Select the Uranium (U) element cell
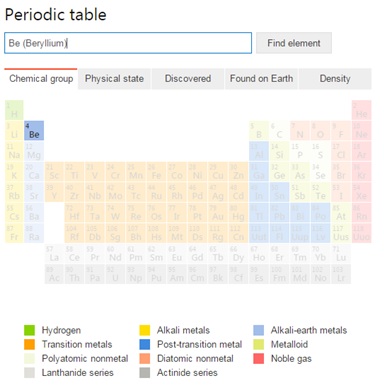 115,274
